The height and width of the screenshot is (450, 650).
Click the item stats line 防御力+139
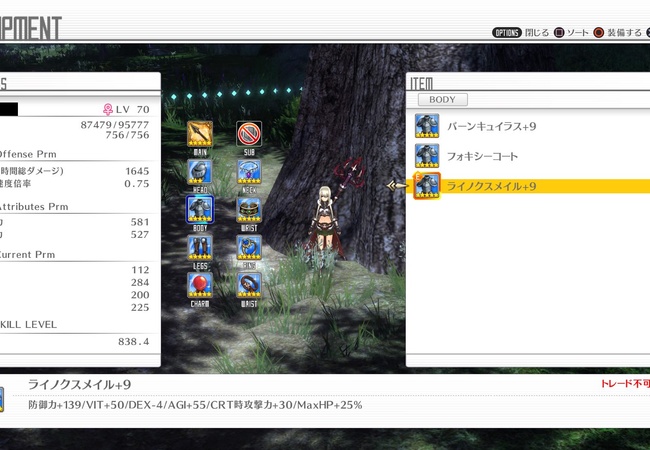(195, 405)
